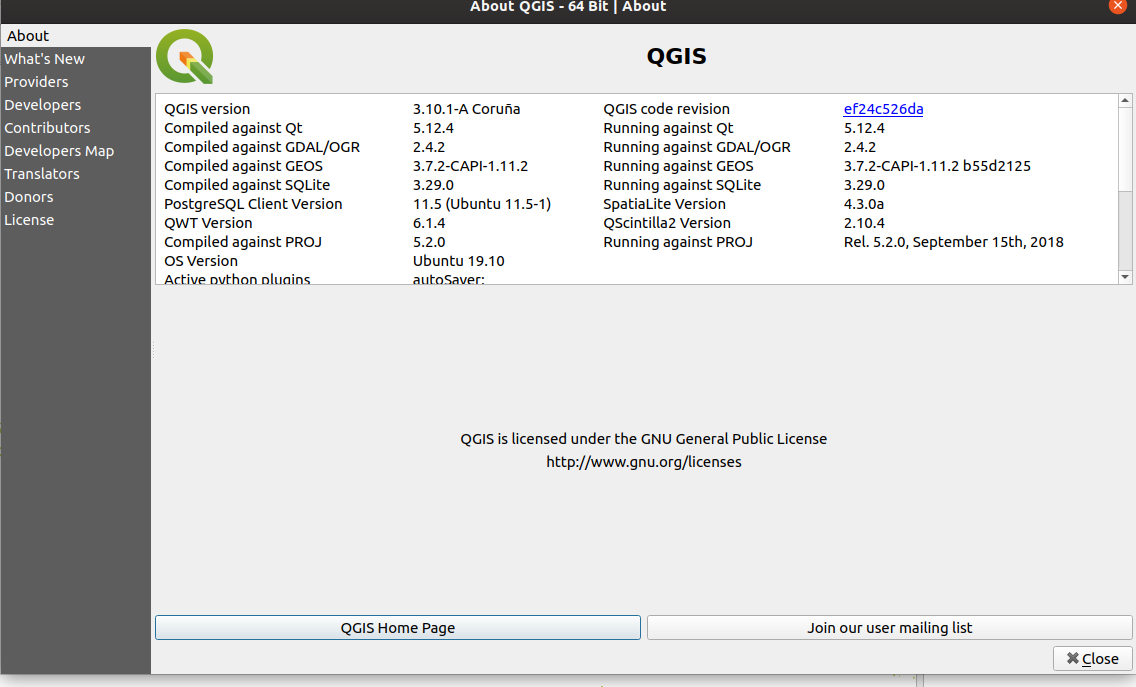Image resolution: width=1136 pixels, height=687 pixels.
Task: Select the About section in sidebar
Action: click(28, 35)
